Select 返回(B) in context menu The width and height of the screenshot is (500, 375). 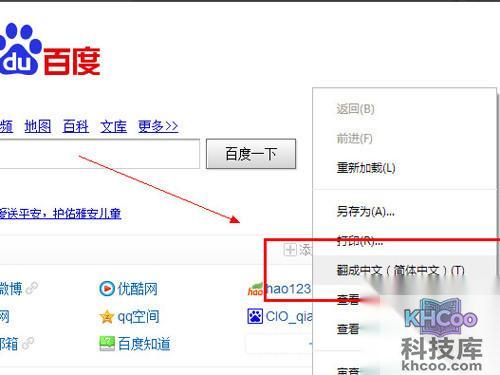coord(355,109)
